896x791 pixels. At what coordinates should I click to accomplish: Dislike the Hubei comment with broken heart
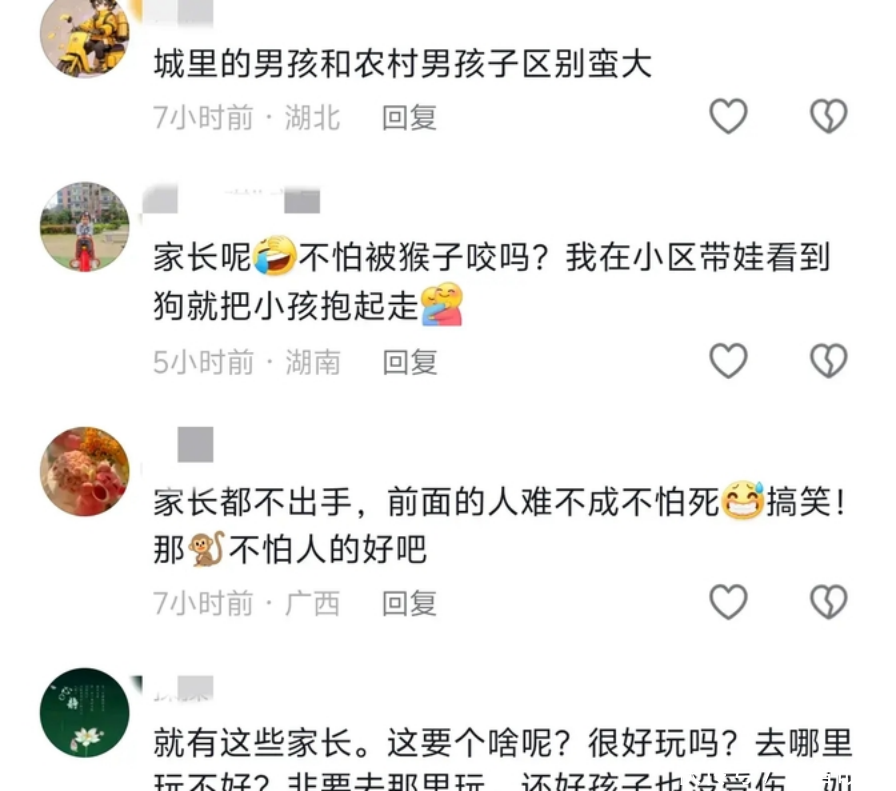point(829,116)
